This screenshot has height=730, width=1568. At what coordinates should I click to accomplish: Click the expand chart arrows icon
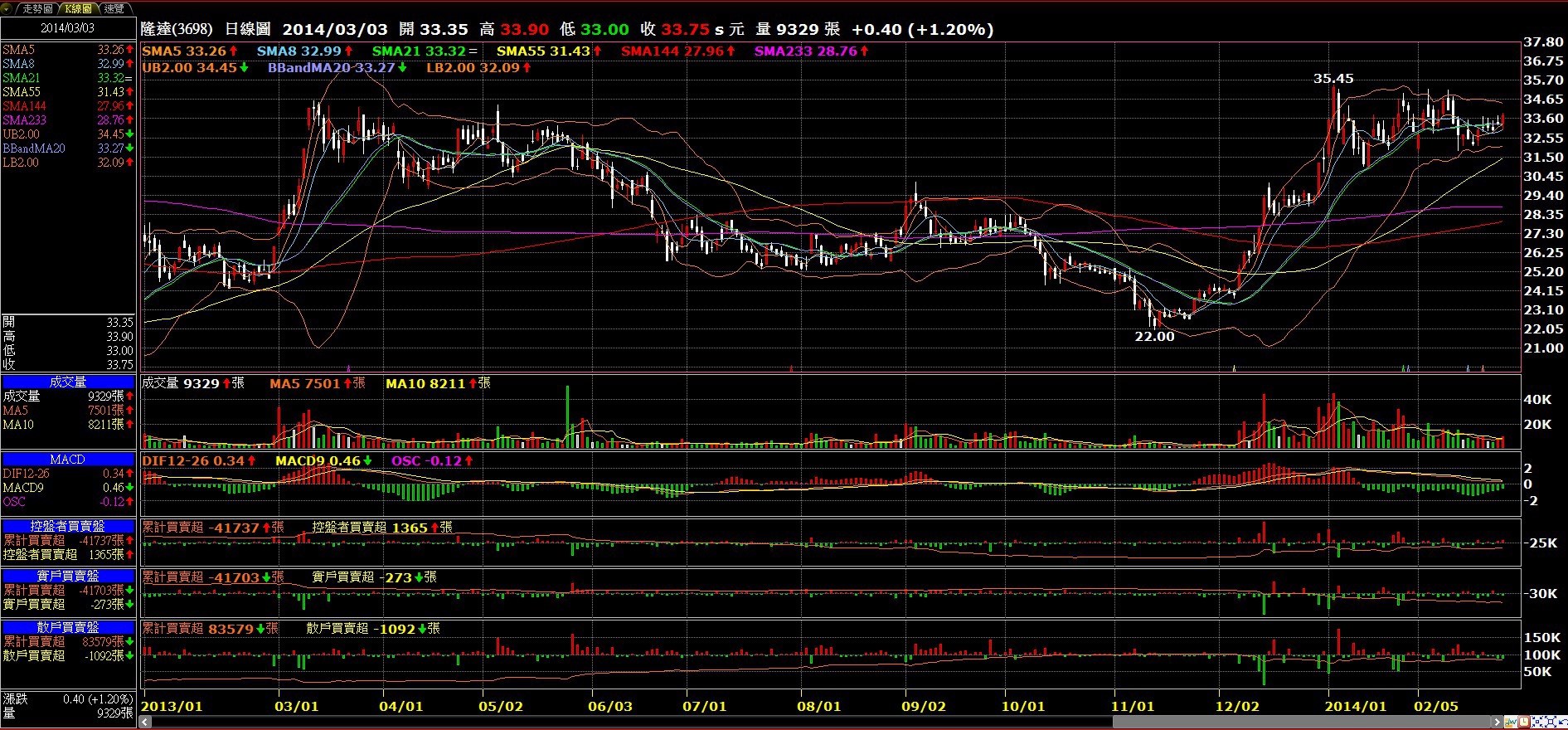(1551, 722)
